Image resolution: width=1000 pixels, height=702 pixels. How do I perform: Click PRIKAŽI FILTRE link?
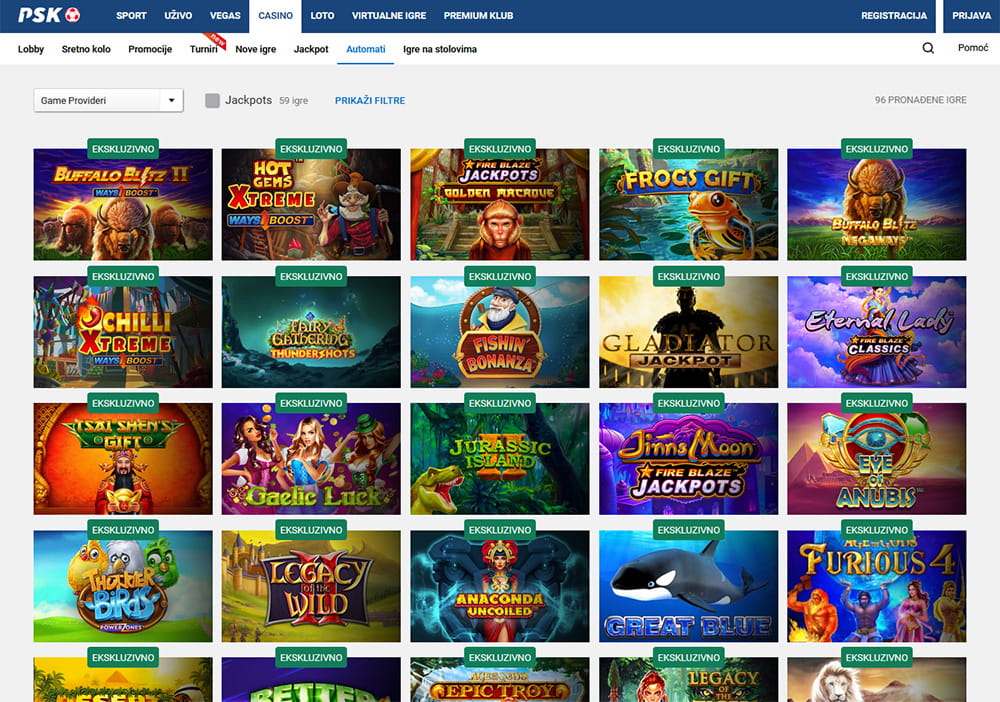click(x=370, y=100)
